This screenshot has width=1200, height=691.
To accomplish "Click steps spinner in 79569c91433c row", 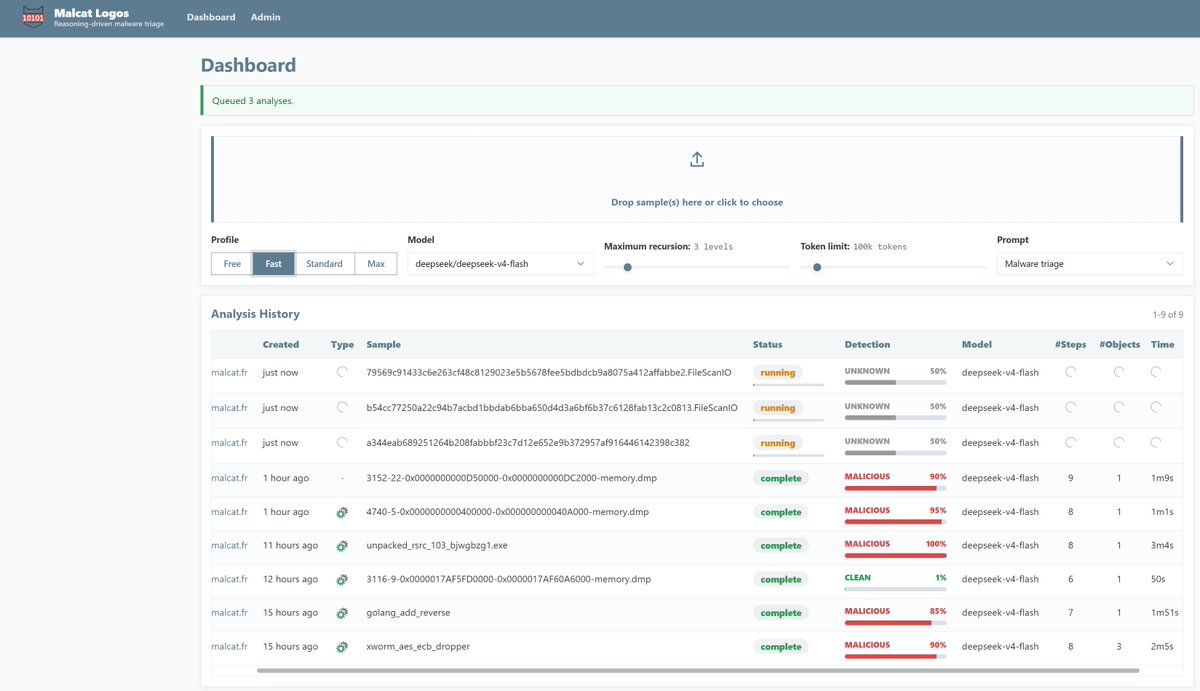I will 1071,372.
